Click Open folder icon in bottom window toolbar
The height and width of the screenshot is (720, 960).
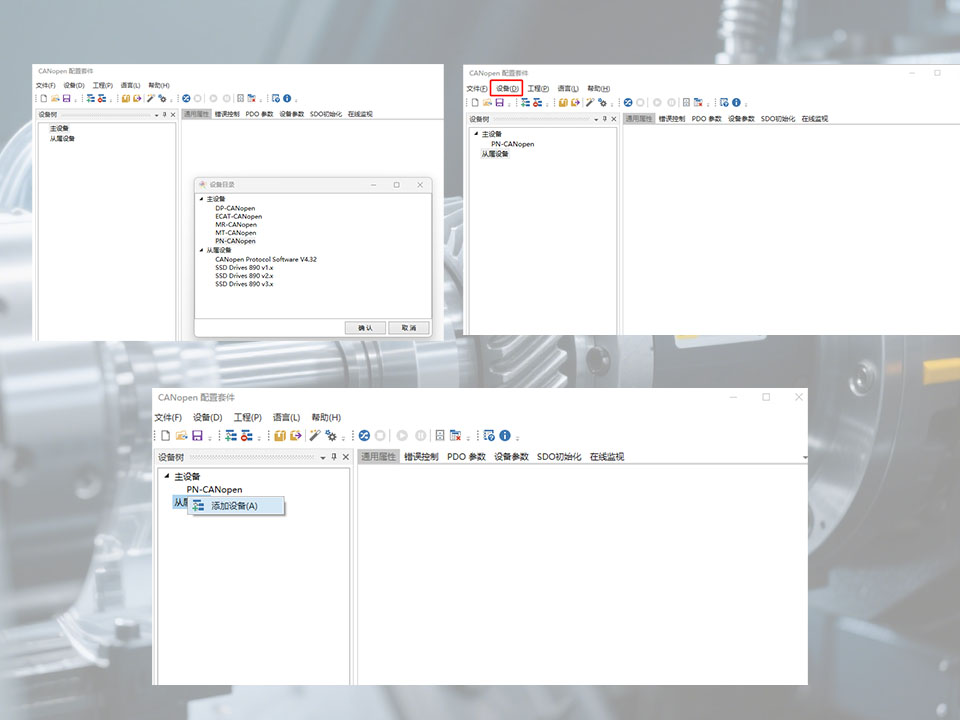click(x=181, y=435)
